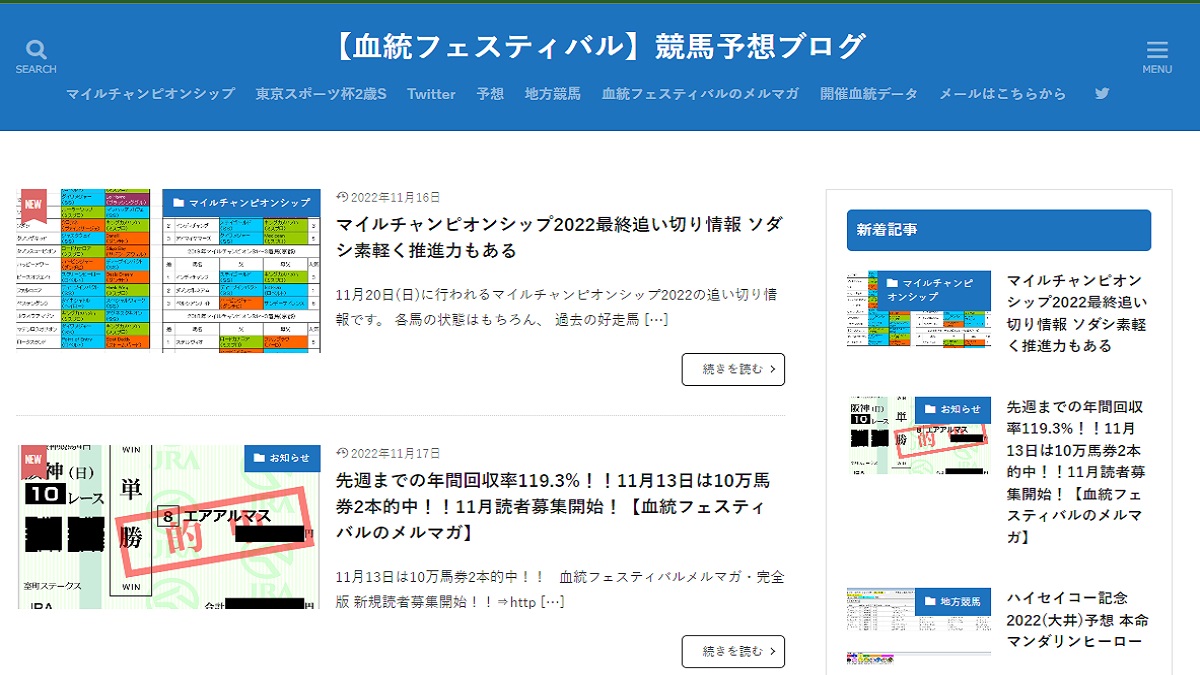The height and width of the screenshot is (675, 1200).
Task: Open sidebar ハイセイコー記念2022(大井)予想 title
Action: (x=1078, y=620)
